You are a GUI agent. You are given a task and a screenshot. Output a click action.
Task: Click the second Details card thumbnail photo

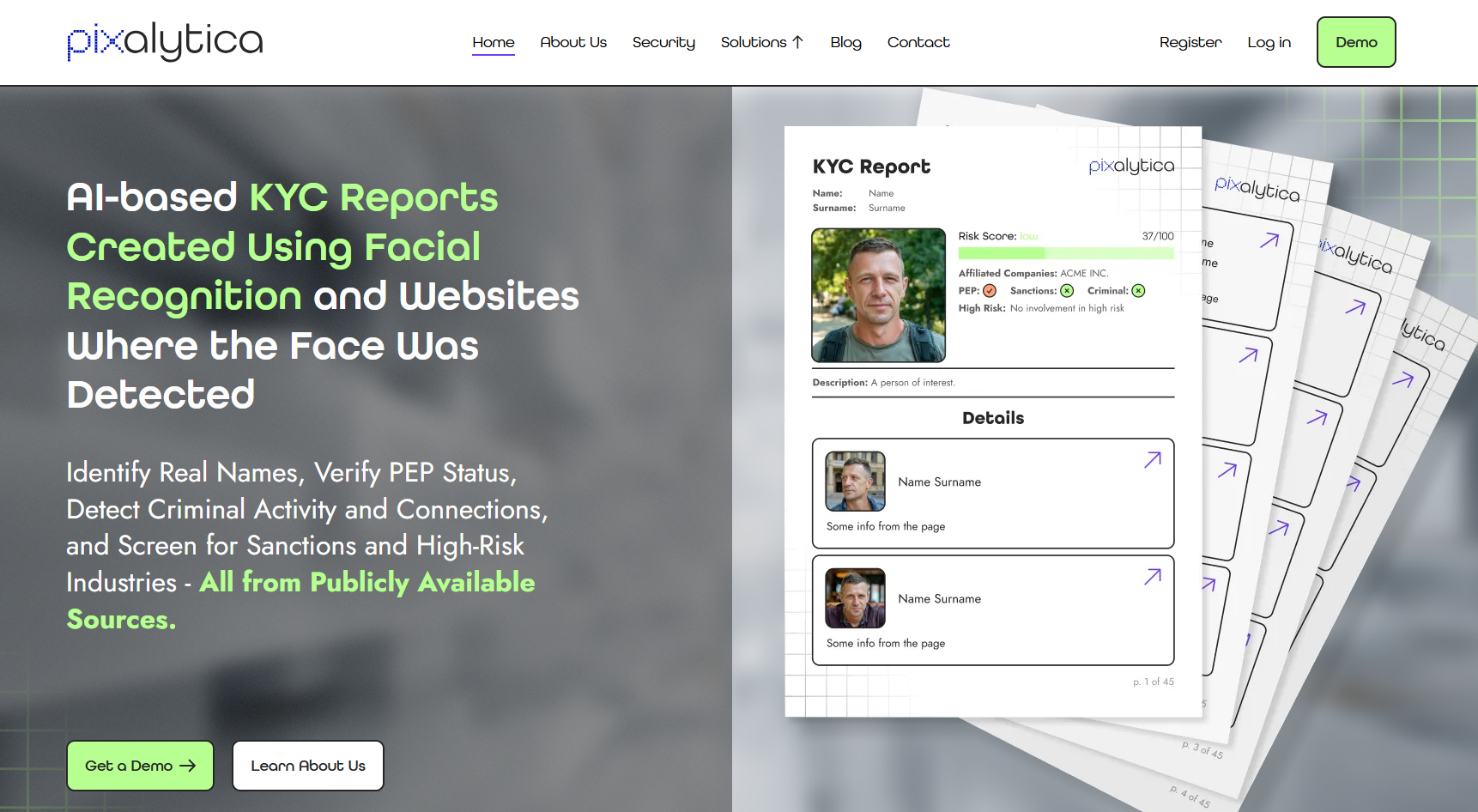[x=856, y=598]
